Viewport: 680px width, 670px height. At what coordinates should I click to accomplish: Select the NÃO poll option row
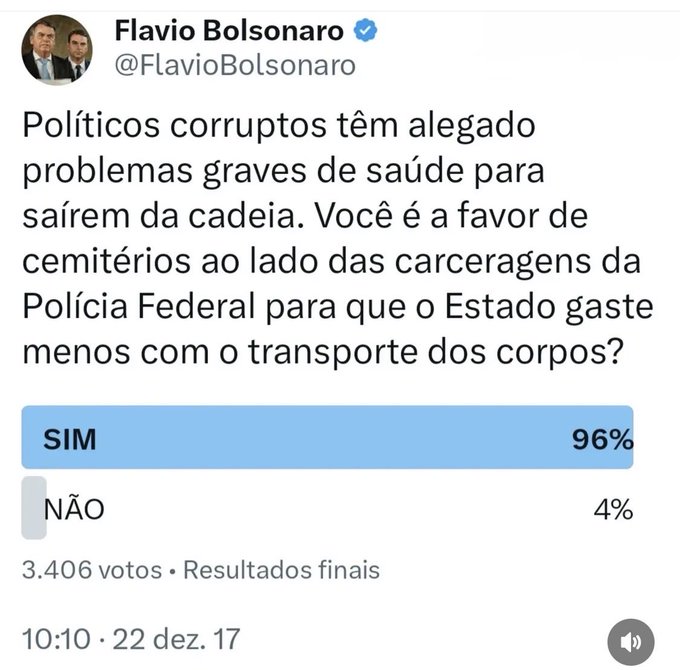(327, 509)
